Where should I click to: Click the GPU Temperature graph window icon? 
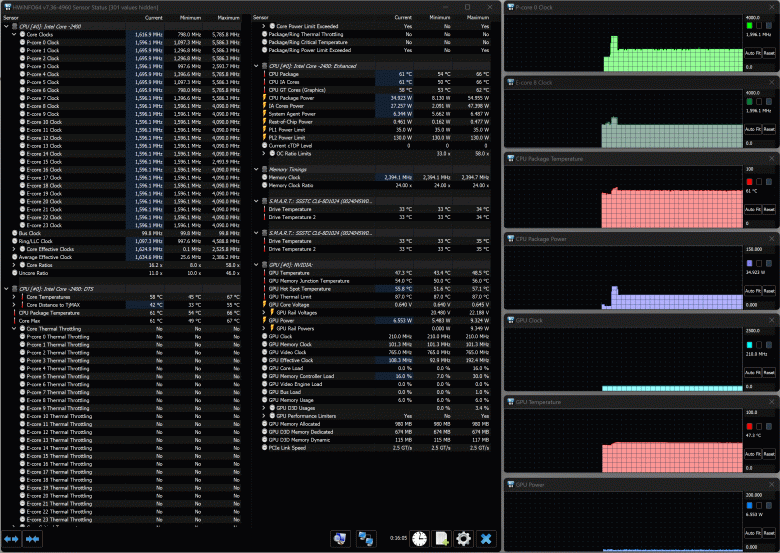click(x=510, y=402)
